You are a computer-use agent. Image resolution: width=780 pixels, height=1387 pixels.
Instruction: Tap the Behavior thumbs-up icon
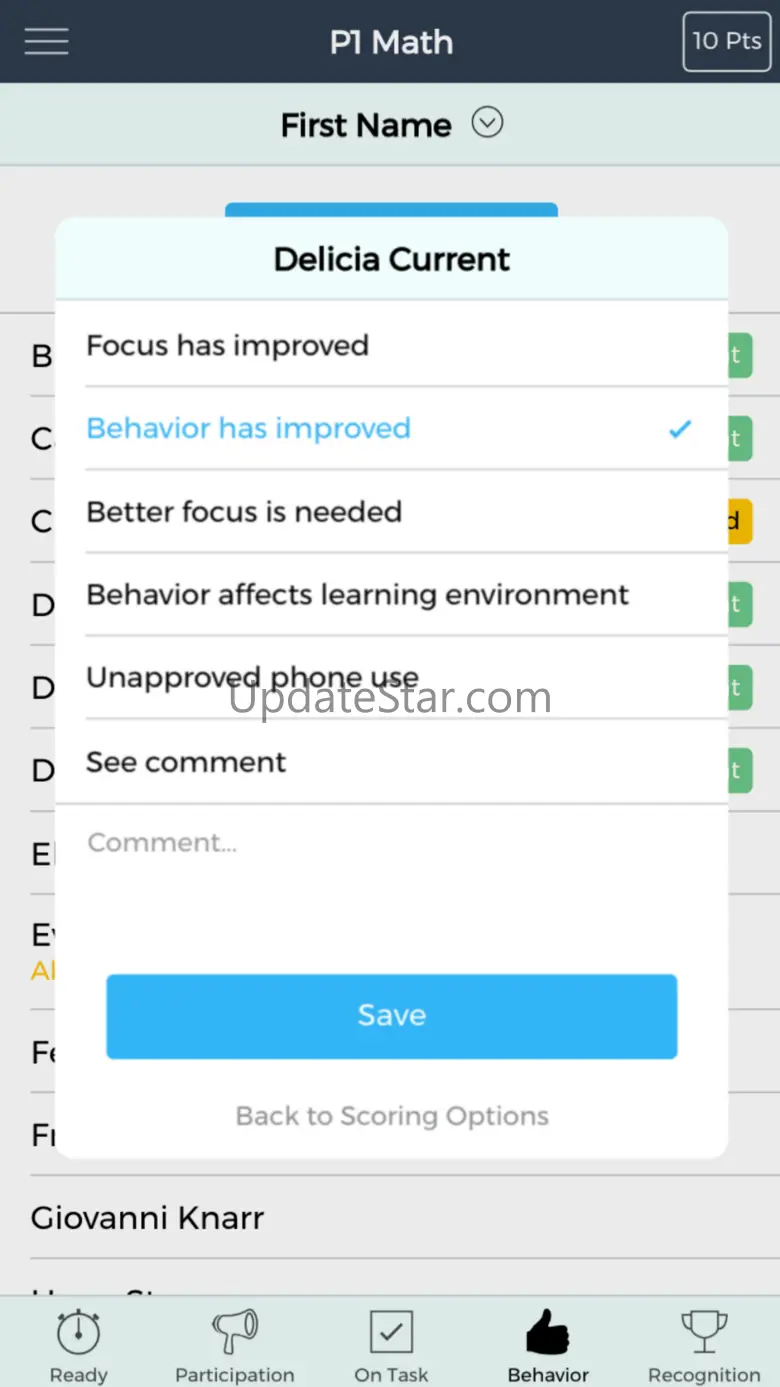[548, 1334]
